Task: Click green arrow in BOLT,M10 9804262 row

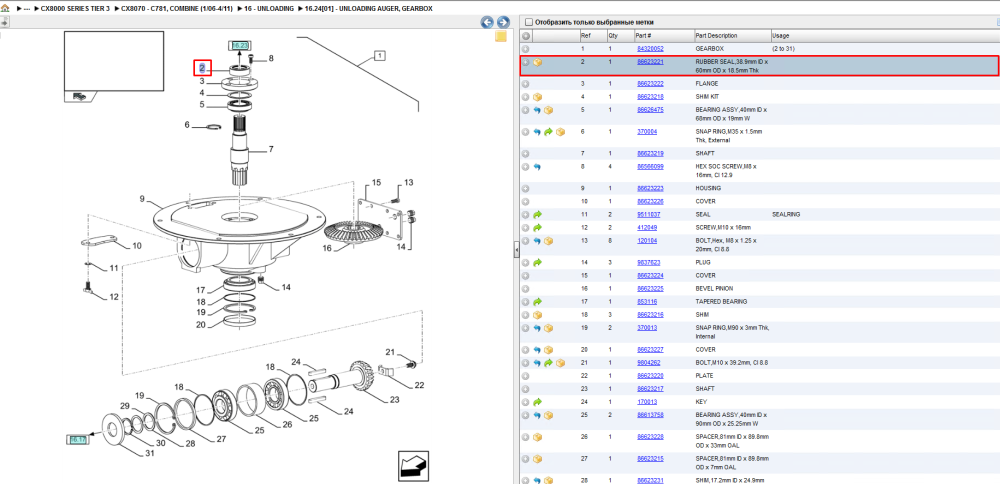Action: tap(549, 363)
